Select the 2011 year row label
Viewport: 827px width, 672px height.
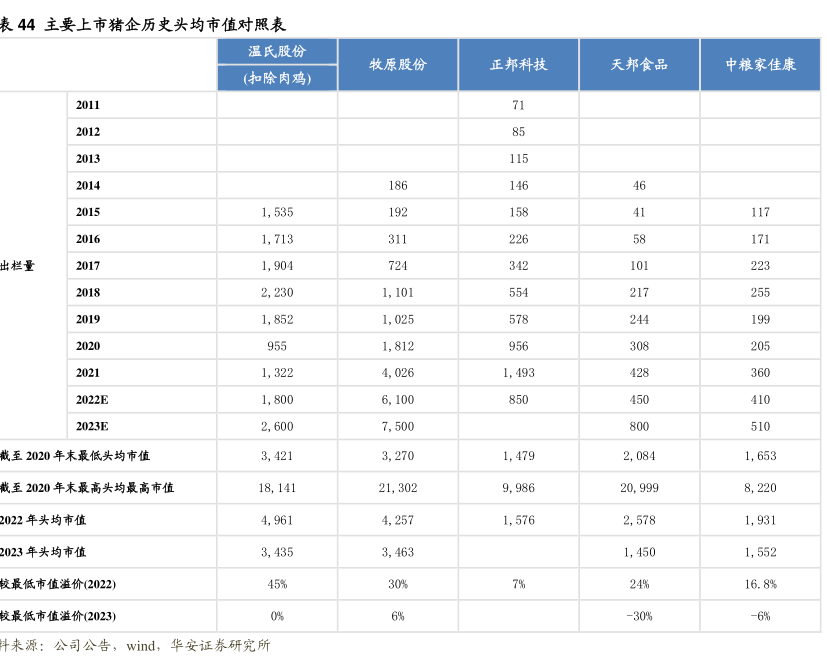88,105
